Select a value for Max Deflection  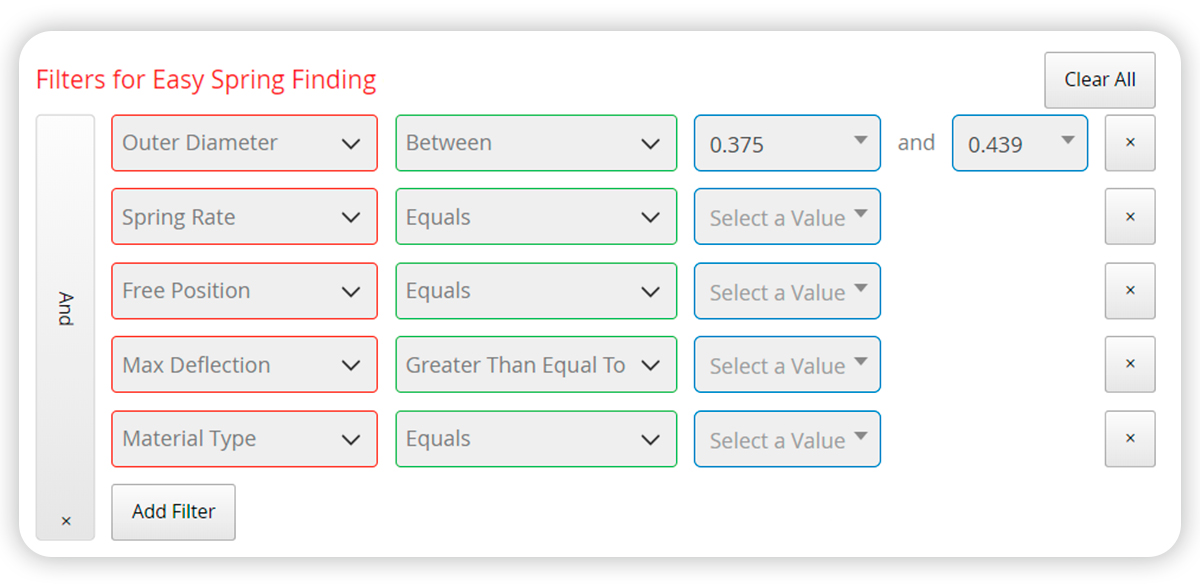point(787,365)
